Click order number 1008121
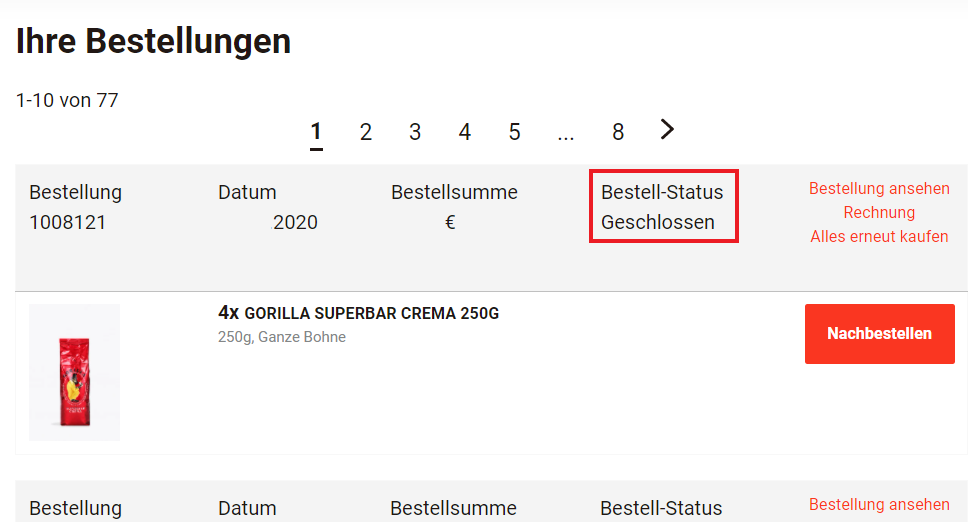 [x=68, y=222]
